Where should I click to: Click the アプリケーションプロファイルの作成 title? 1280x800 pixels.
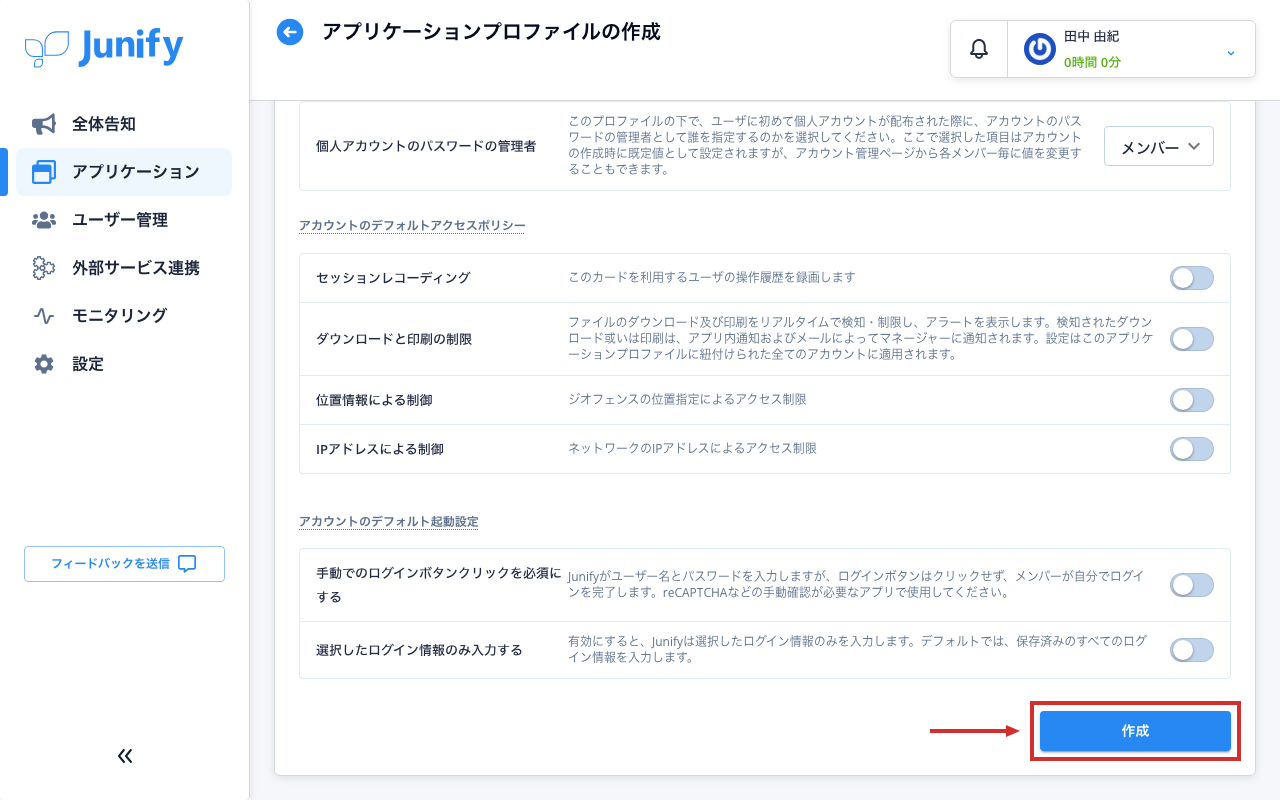(491, 32)
